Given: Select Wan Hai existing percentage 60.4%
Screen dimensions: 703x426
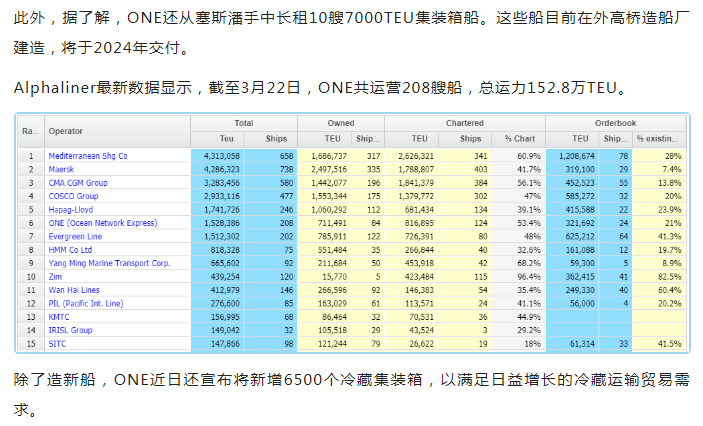Looking at the screenshot, I should coord(660,290).
